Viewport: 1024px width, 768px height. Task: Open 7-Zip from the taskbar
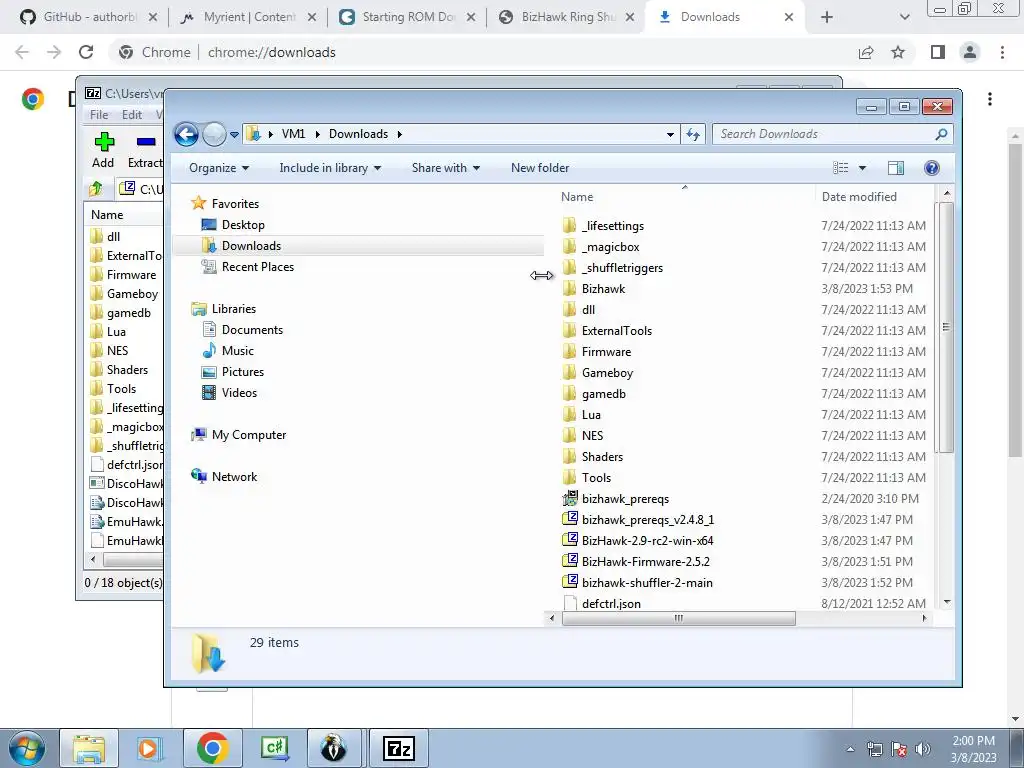tap(399, 748)
